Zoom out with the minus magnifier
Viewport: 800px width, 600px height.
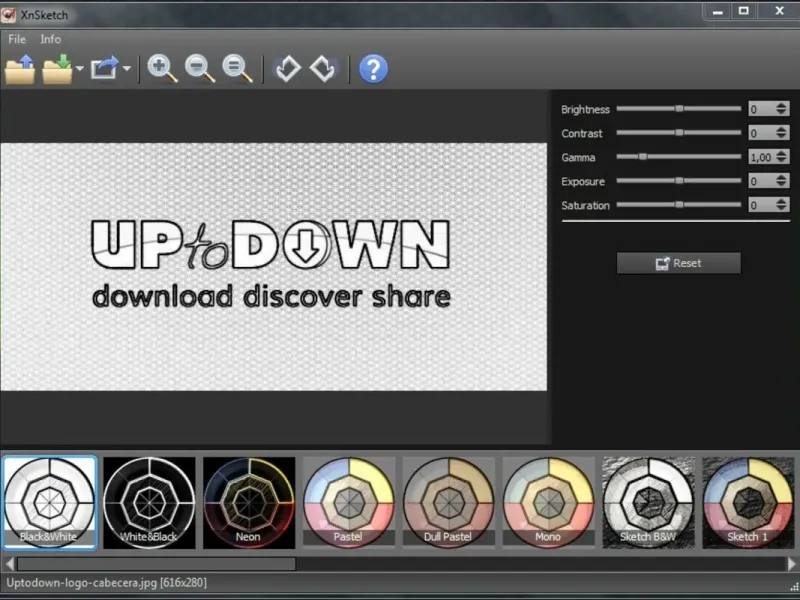[199, 69]
